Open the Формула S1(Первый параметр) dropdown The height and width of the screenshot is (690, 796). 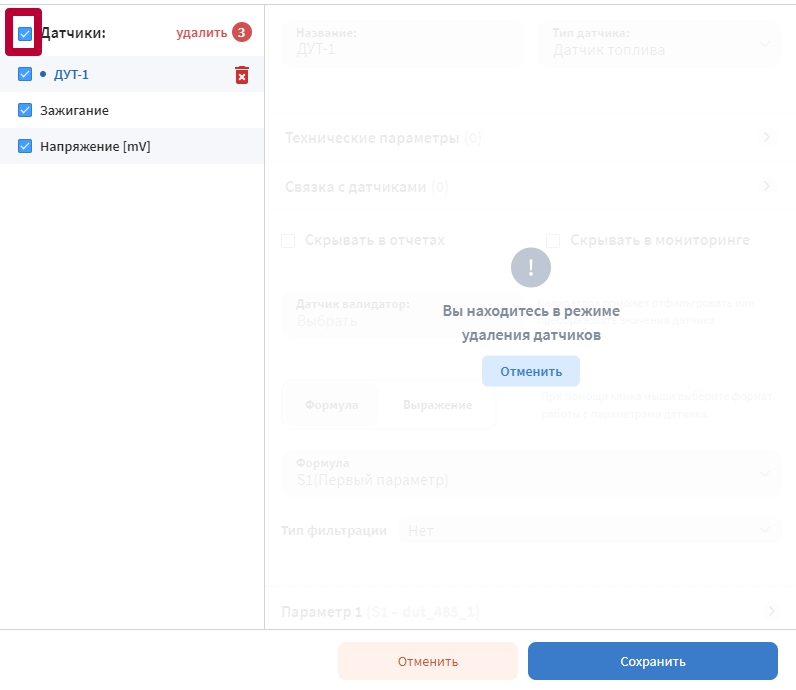pos(530,473)
